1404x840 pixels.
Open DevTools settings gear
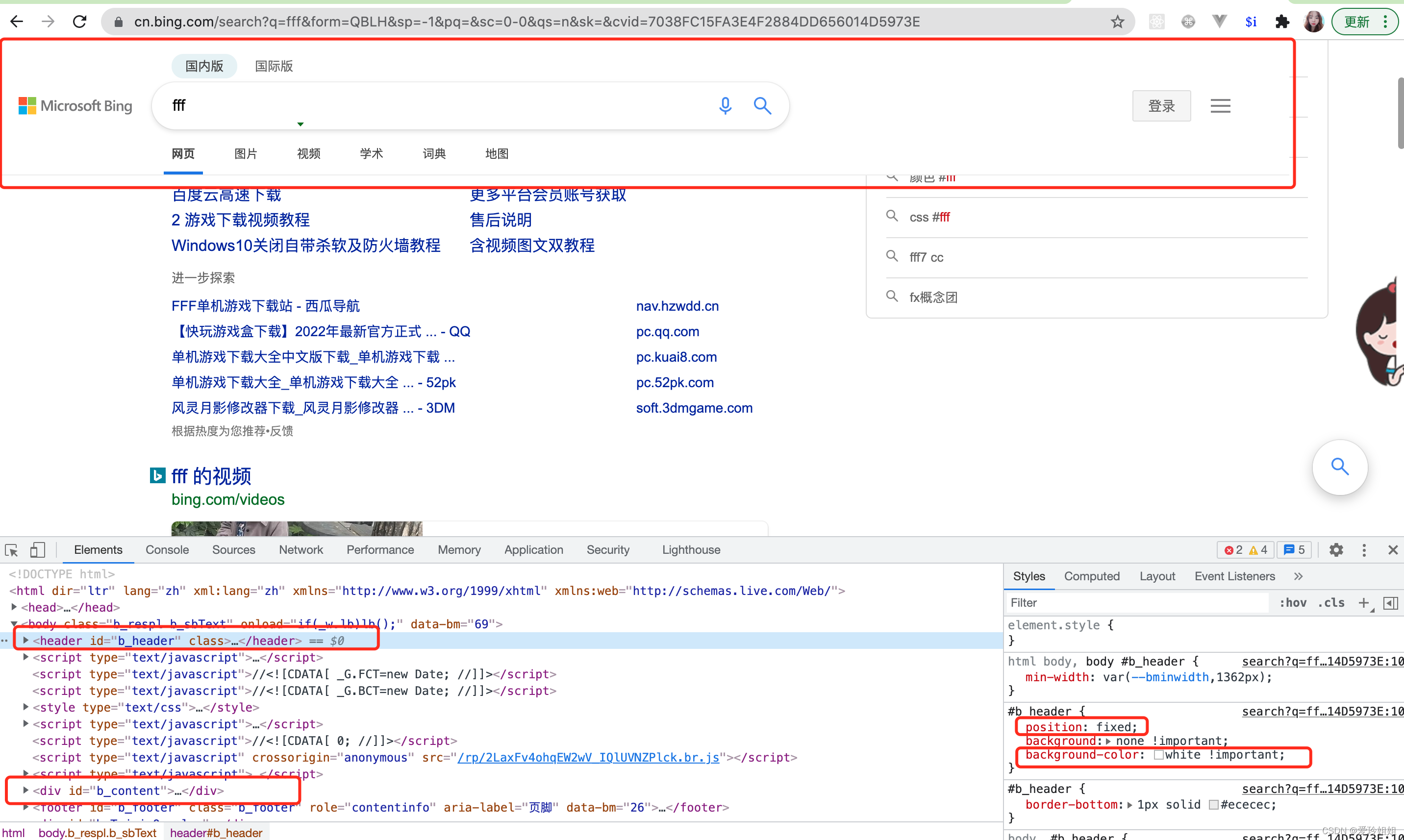1336,549
